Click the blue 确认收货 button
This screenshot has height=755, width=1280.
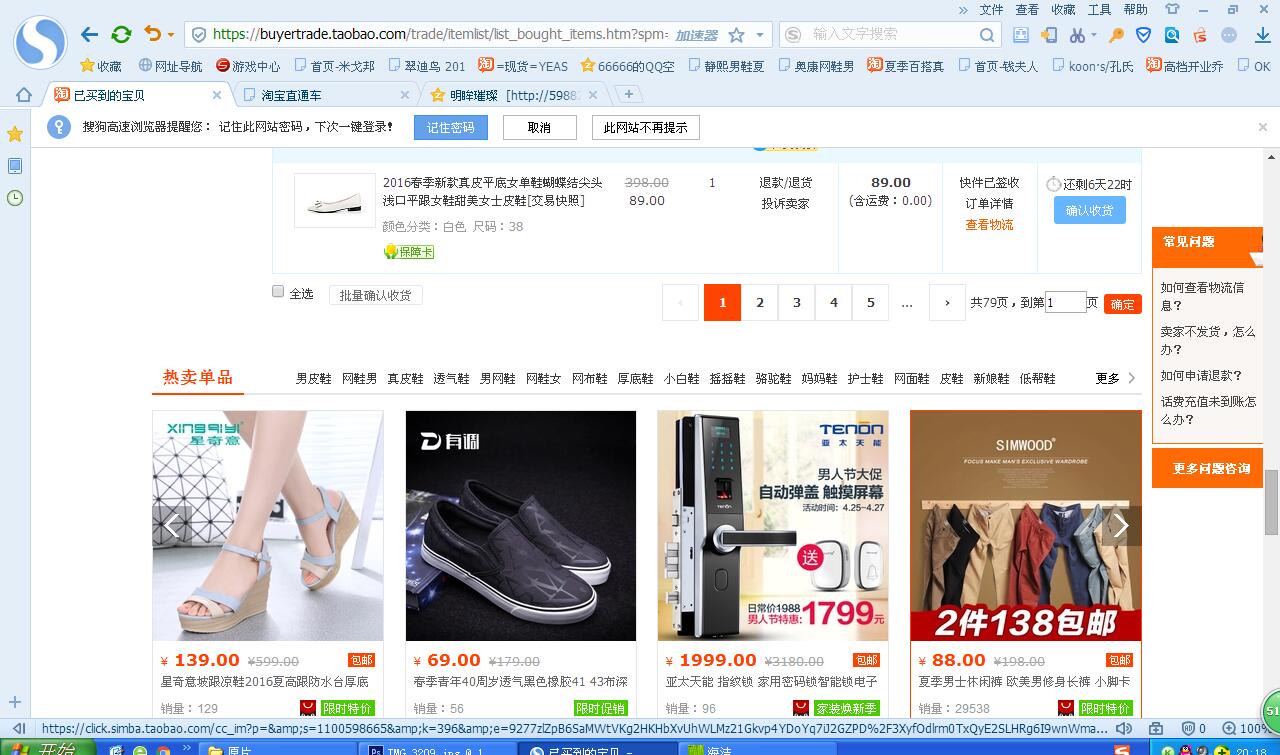(1088, 210)
